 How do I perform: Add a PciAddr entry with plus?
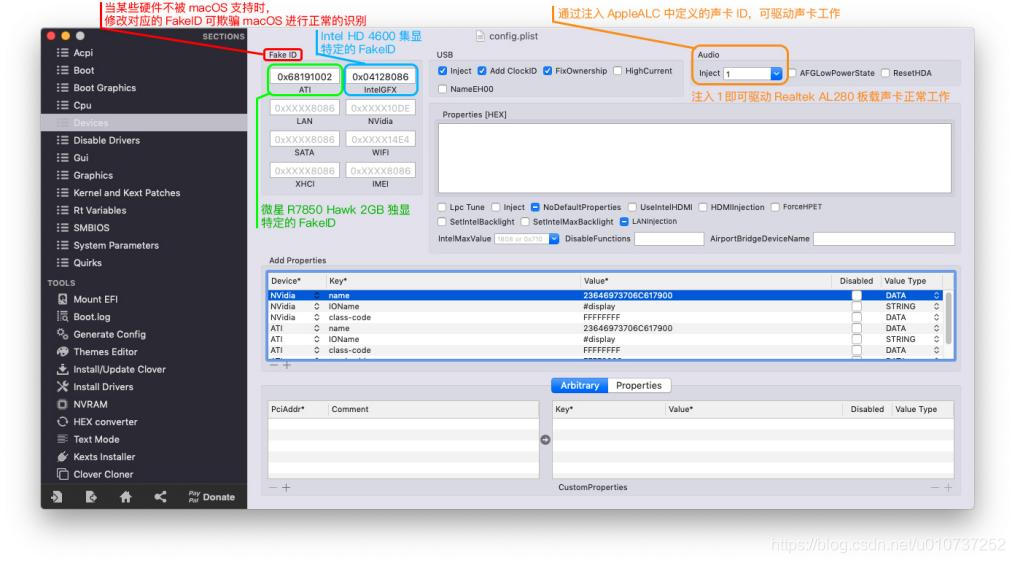point(286,487)
